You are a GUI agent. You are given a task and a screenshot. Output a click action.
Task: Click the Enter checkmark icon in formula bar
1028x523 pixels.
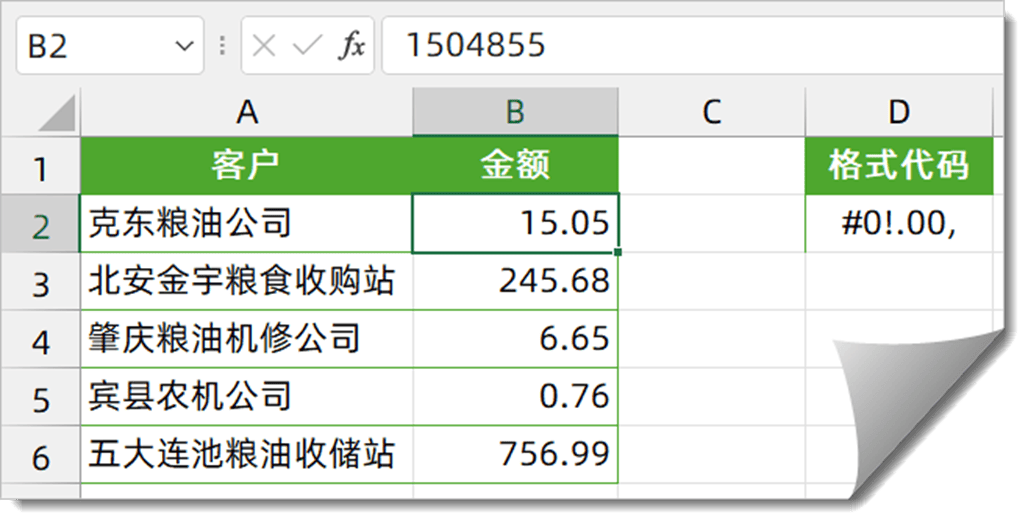coord(307,46)
